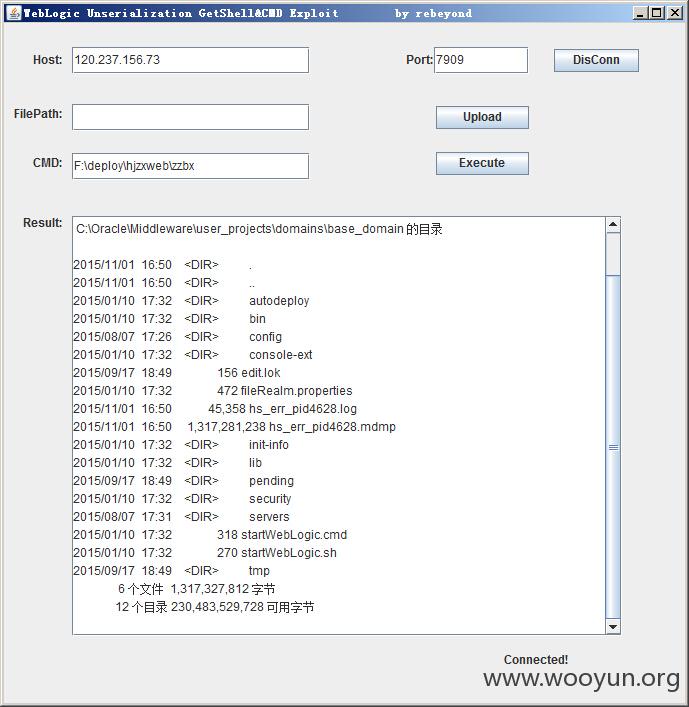Select the autodeploy directory row

pyautogui.click(x=191, y=301)
